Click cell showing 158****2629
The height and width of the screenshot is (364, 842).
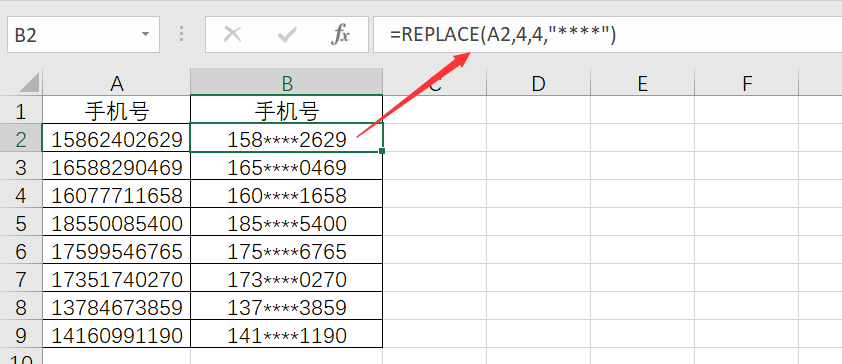pos(287,139)
